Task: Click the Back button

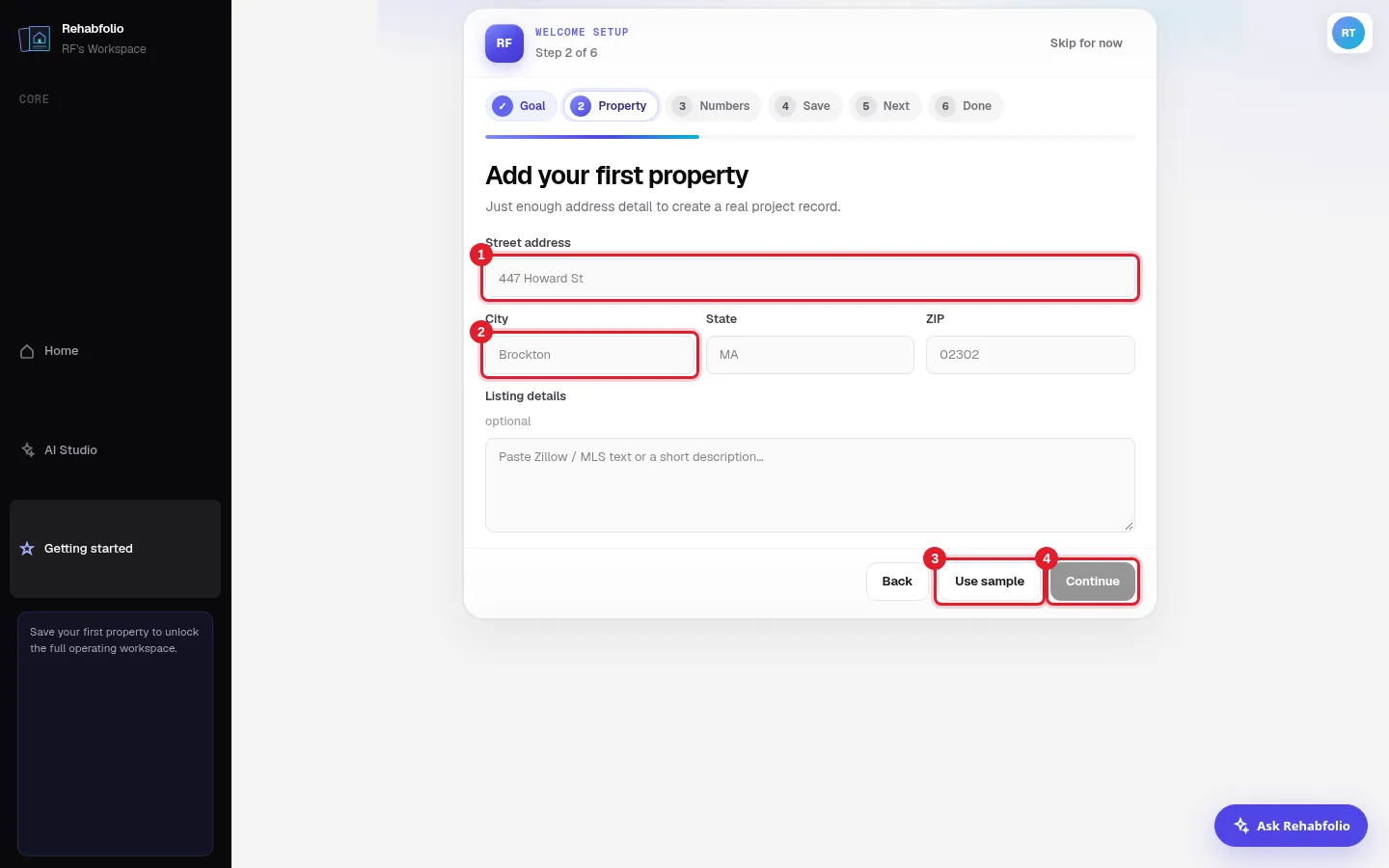Action: 897,582
